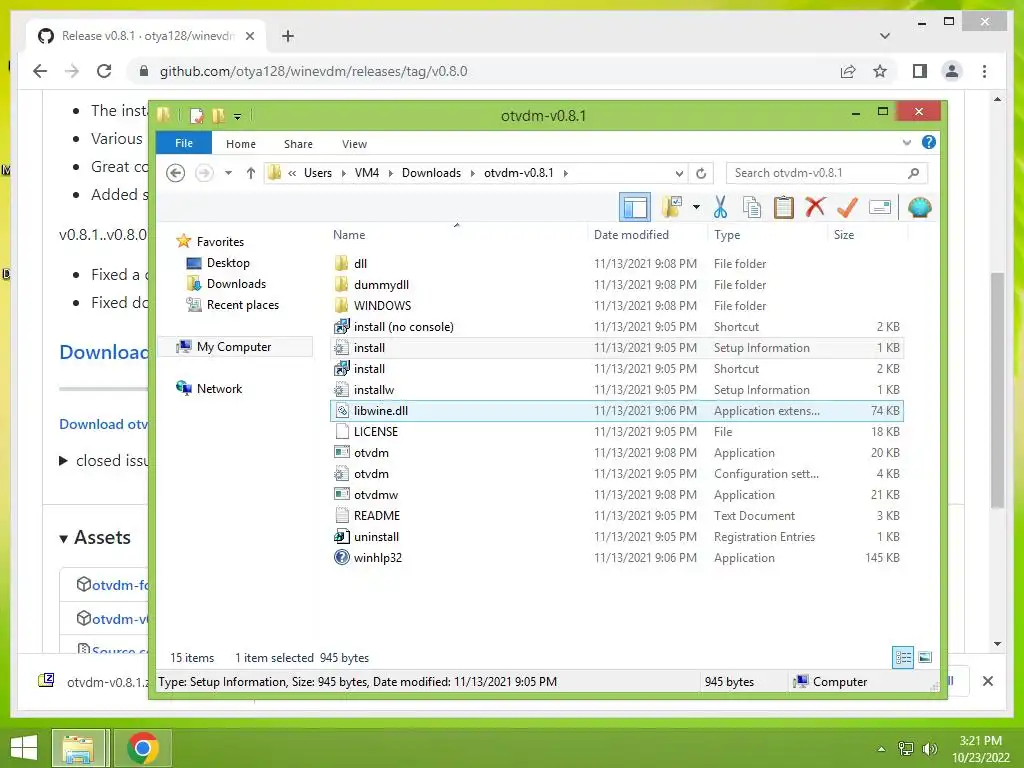
Task: Select the winhlp32 application
Action: (x=617, y=558)
